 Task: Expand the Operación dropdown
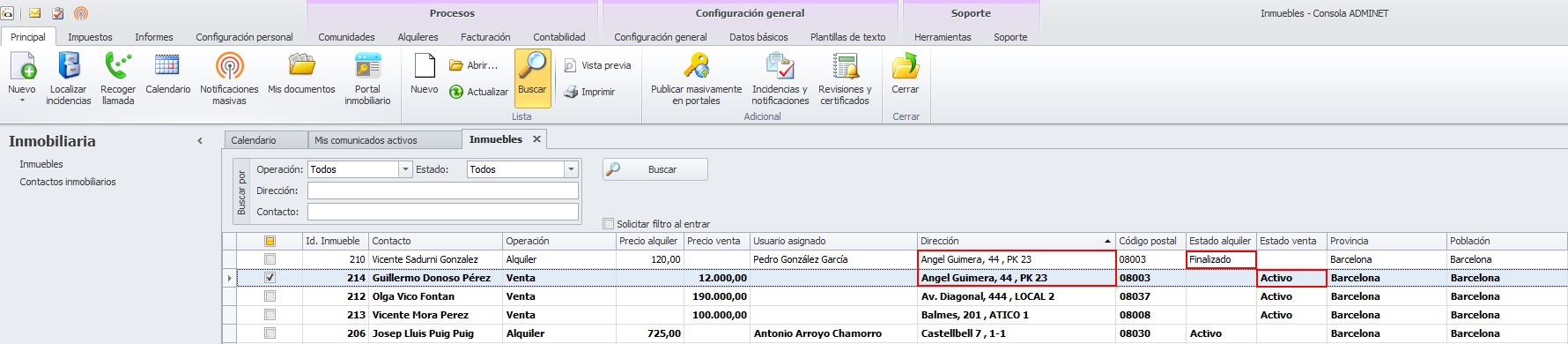click(405, 169)
